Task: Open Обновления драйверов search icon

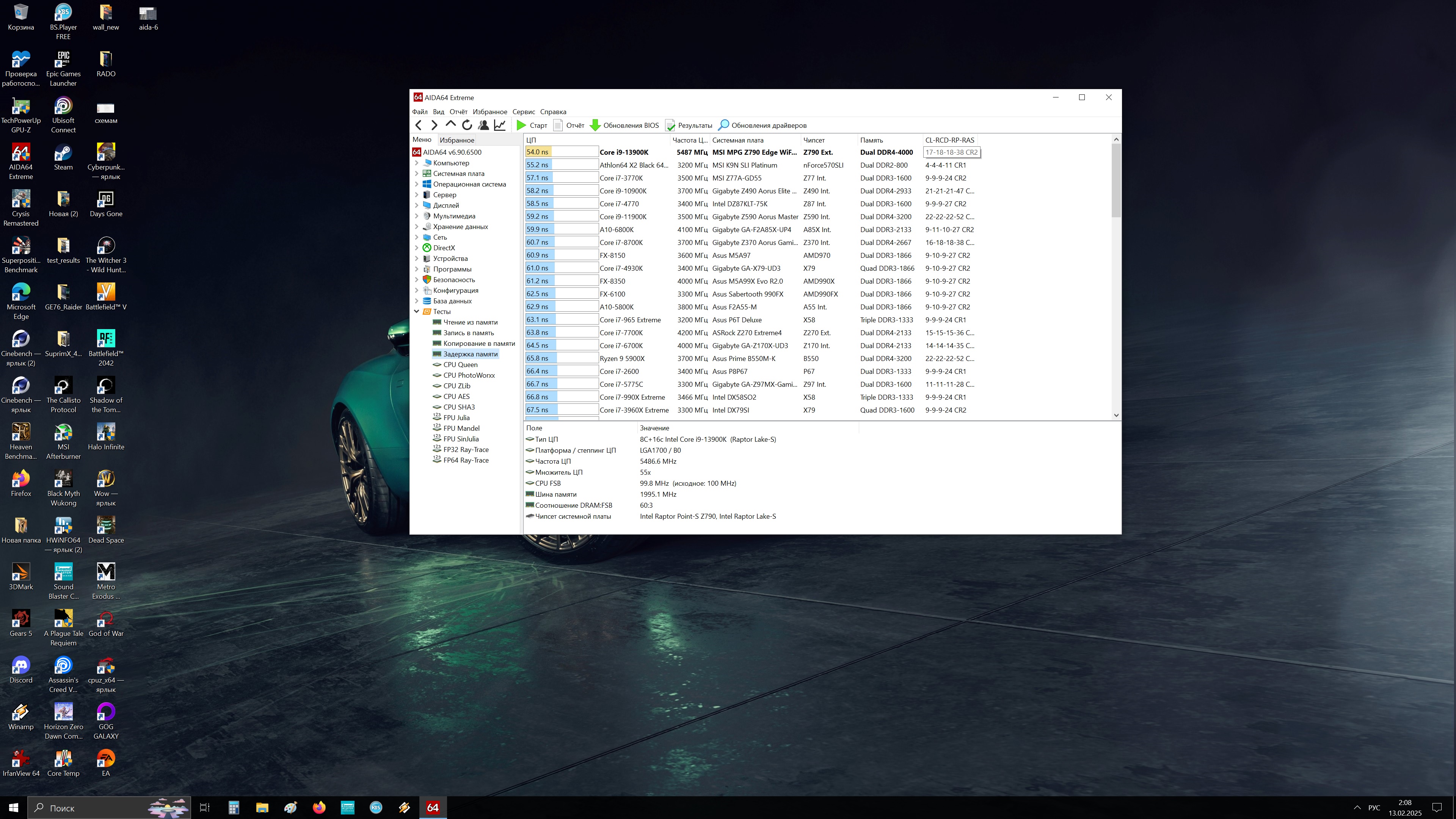Action: (723, 126)
